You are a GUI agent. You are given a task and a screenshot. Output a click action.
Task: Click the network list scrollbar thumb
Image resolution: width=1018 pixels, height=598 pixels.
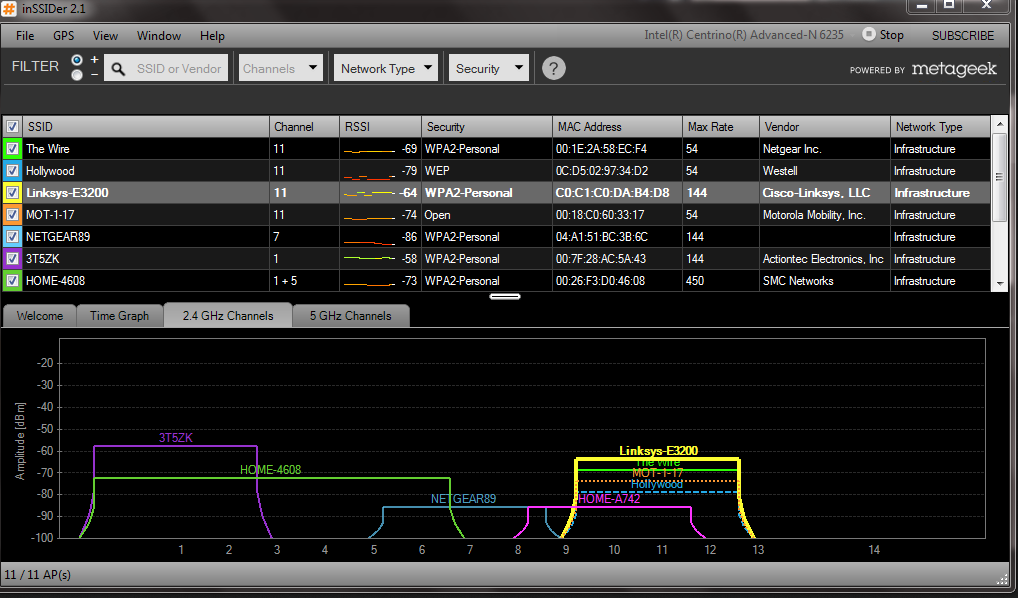[x=1000, y=176]
